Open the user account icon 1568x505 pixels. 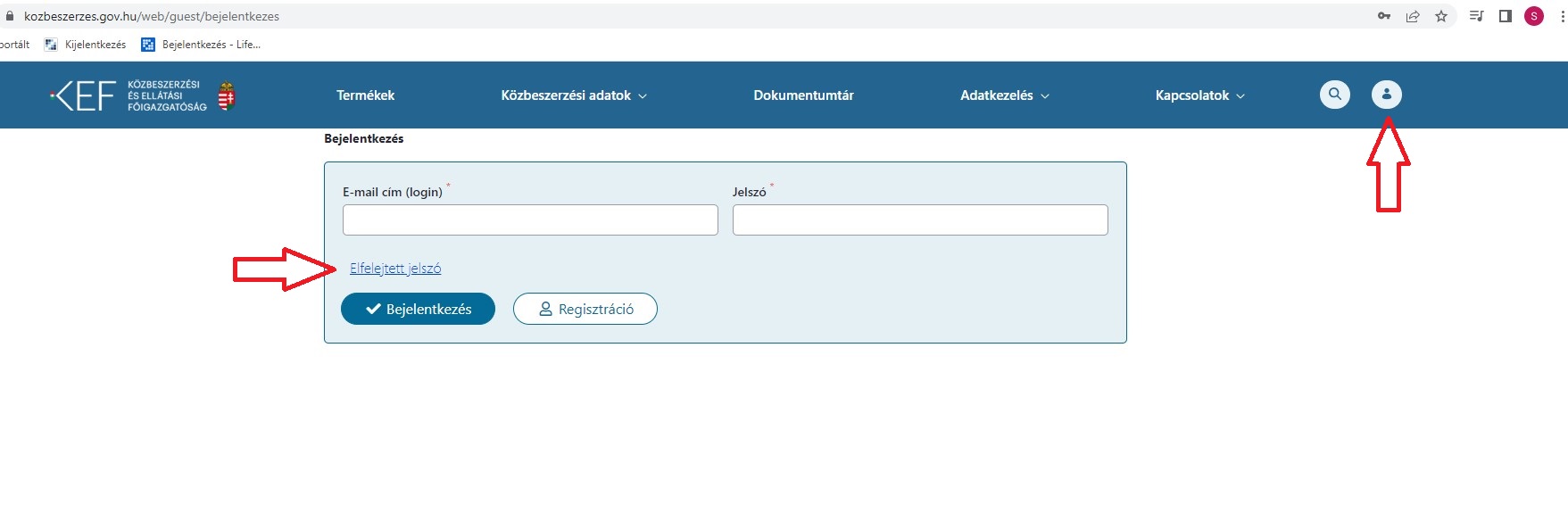coord(1386,94)
